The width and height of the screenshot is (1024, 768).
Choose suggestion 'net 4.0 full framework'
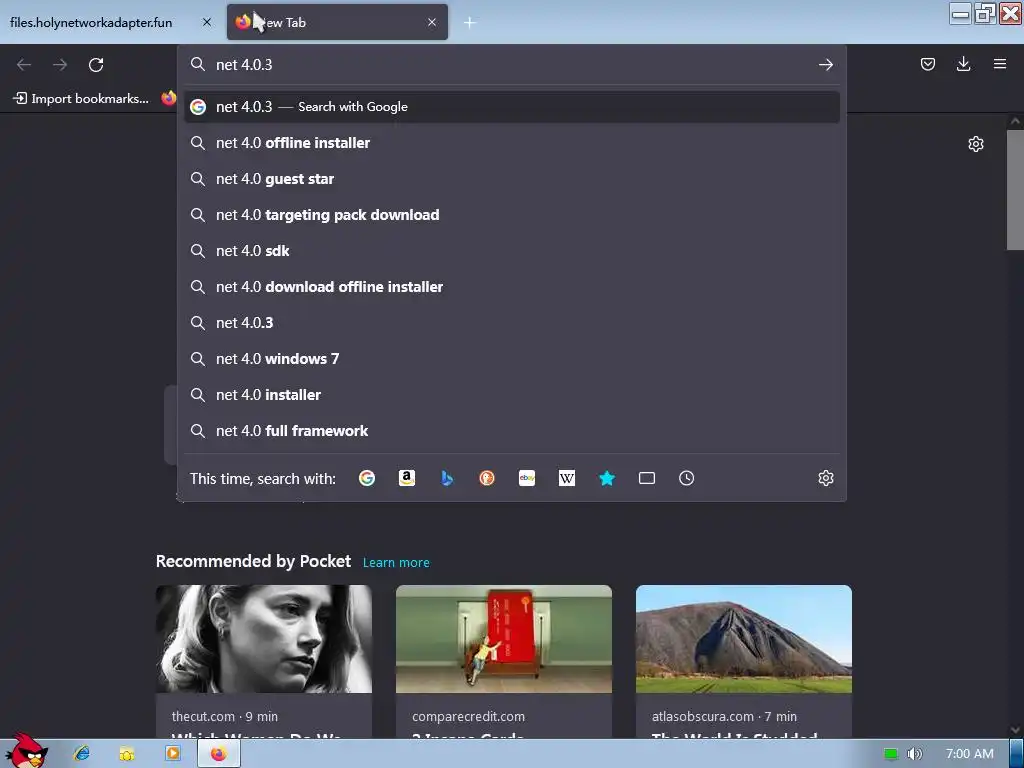[512, 430]
